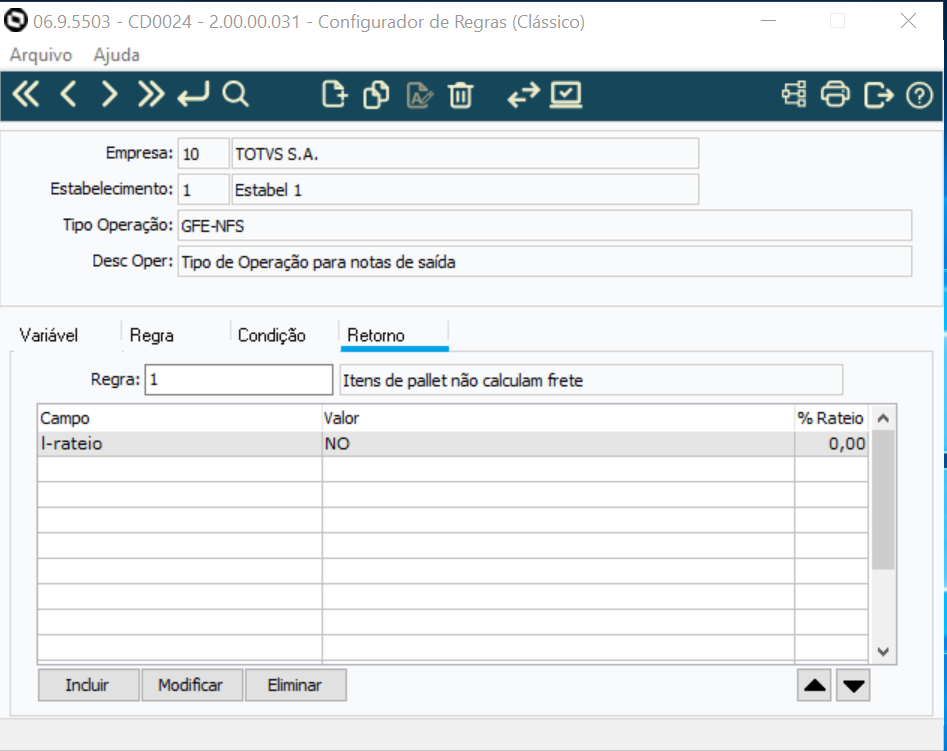Click the swap arrows icon
The image size is (947, 751).
[523, 95]
